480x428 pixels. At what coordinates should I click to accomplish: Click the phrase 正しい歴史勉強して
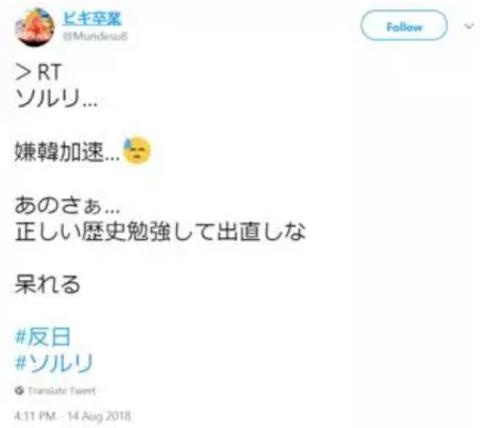click(x=114, y=231)
